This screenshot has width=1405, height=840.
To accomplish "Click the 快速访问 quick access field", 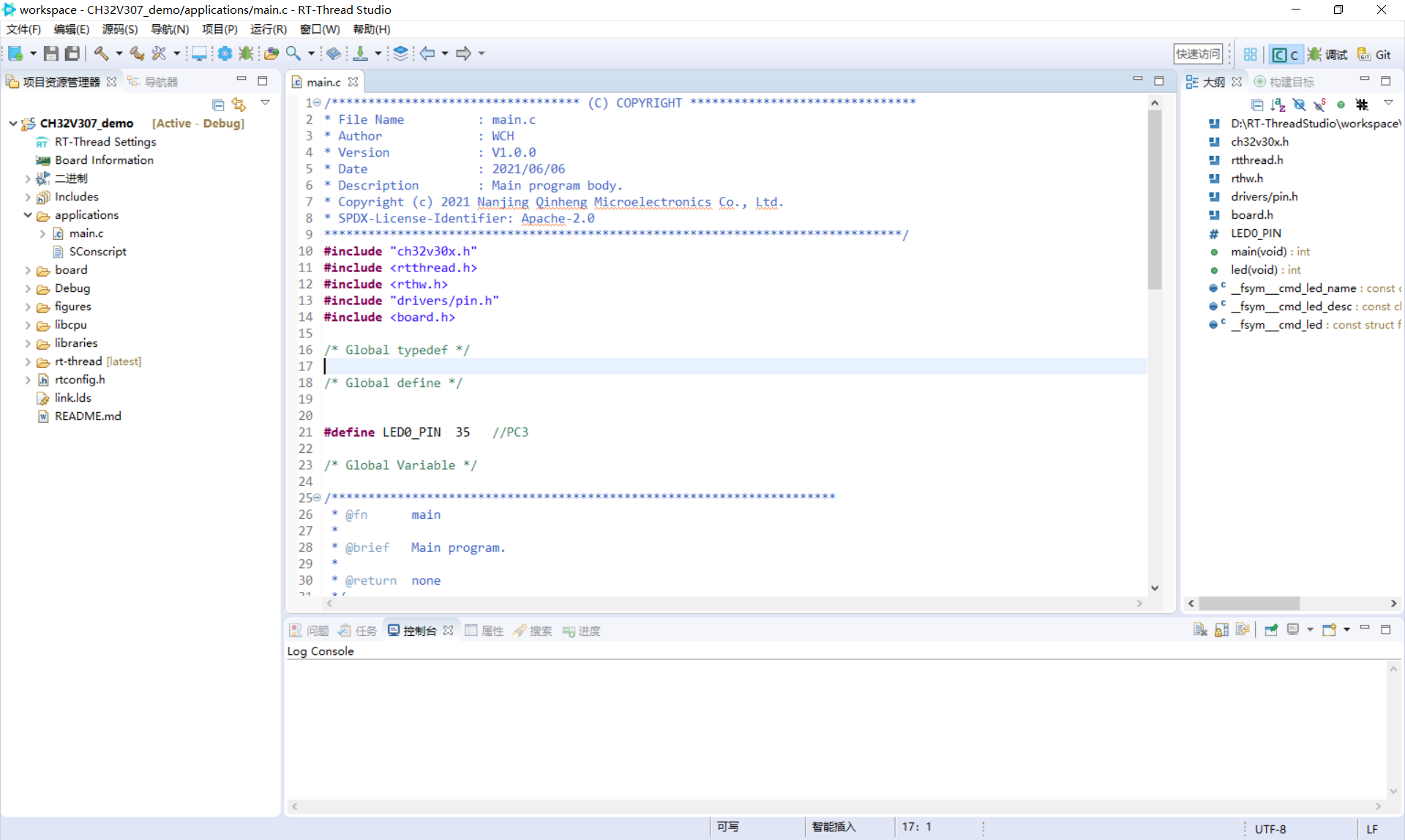I will (1198, 54).
